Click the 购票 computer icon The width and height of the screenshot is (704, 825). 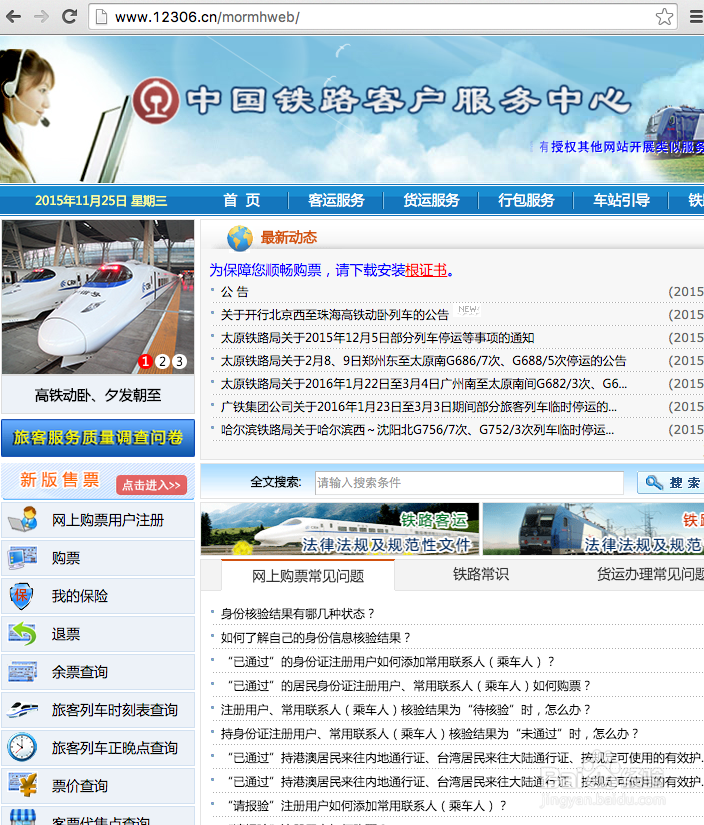tap(23, 558)
